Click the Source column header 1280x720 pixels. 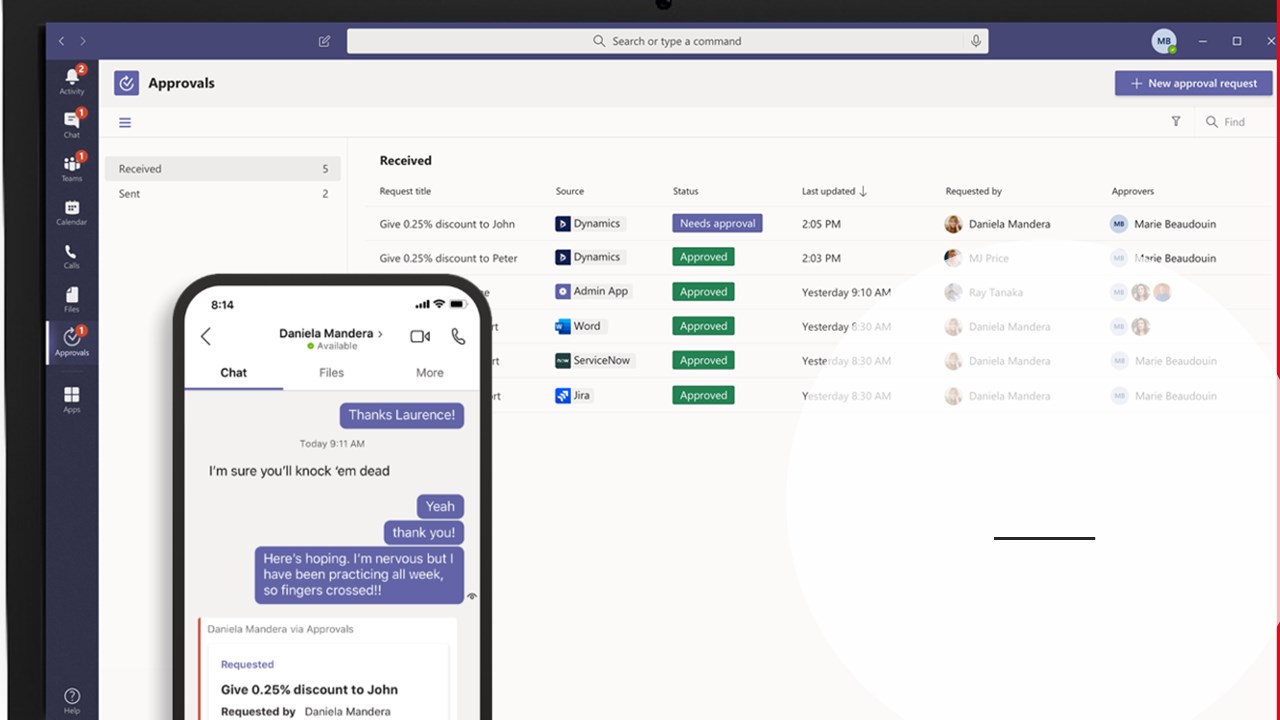pos(570,191)
